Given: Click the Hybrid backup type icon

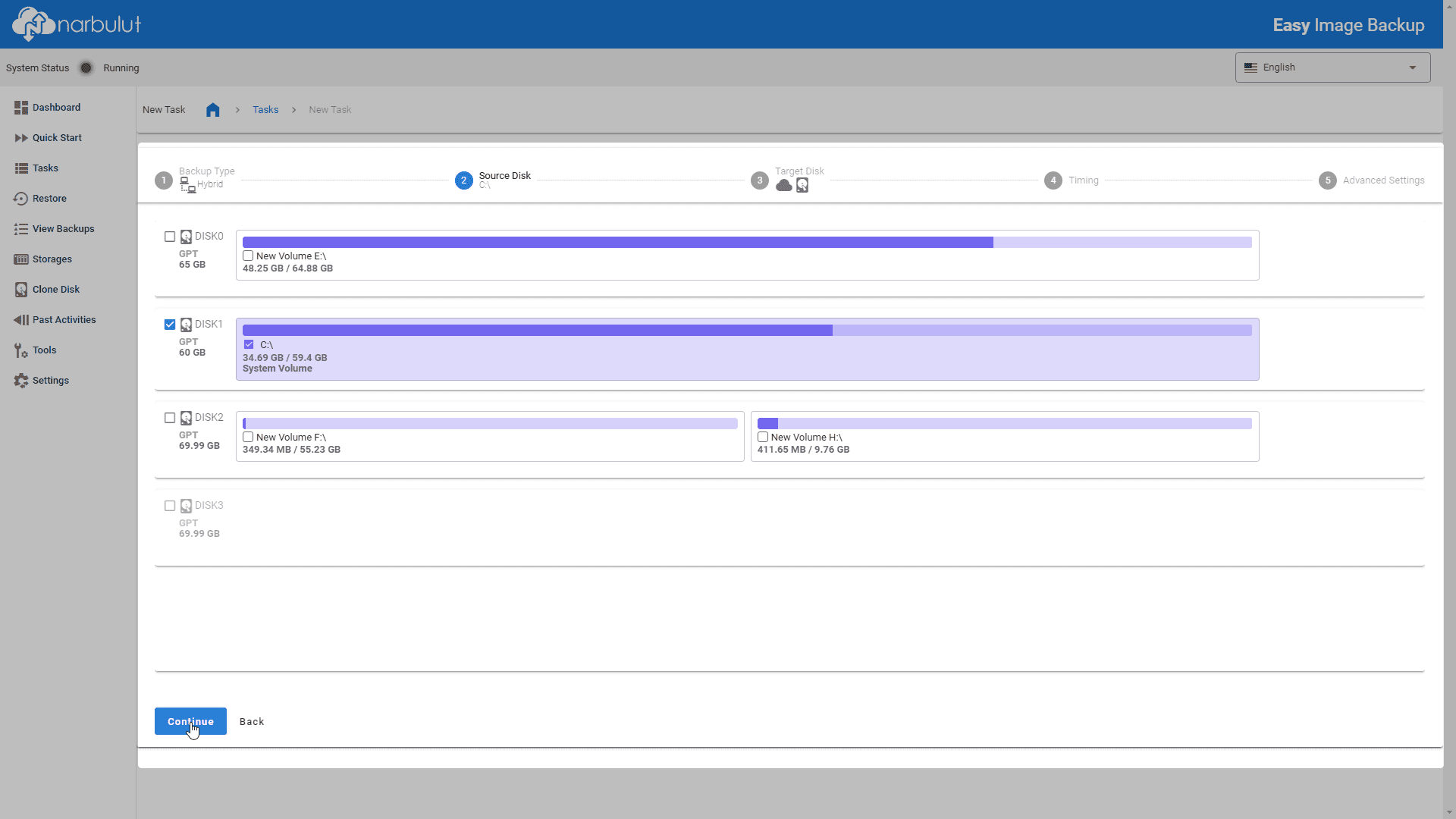Looking at the screenshot, I should tap(187, 185).
